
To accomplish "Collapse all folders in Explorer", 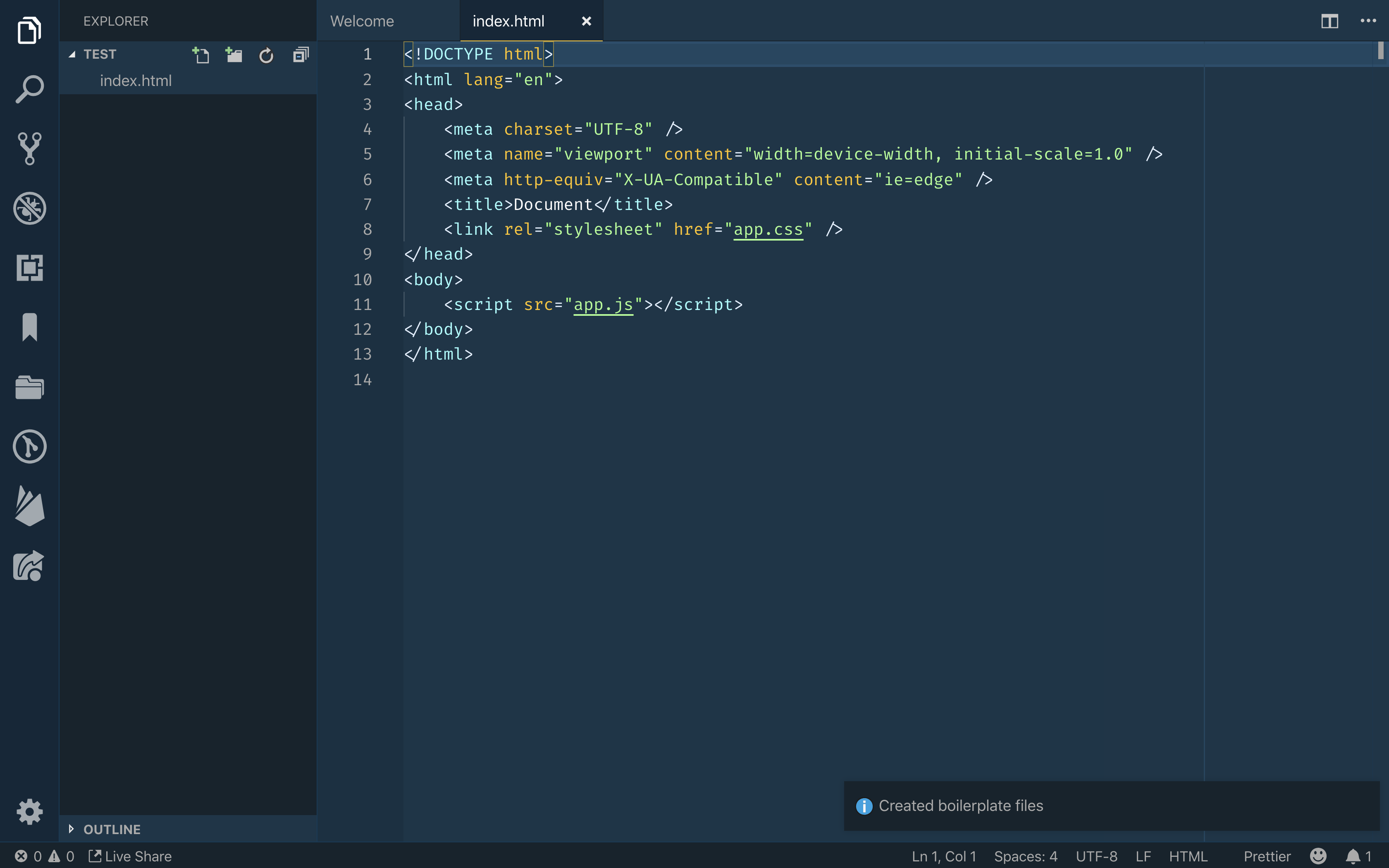I will tap(300, 55).
